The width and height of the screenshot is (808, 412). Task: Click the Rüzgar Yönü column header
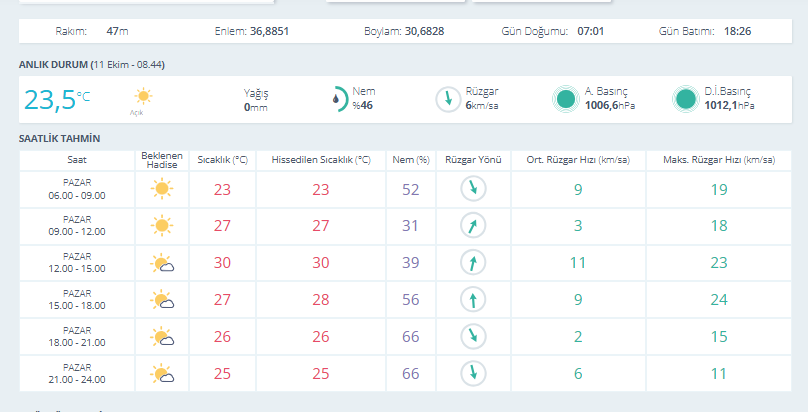473,160
